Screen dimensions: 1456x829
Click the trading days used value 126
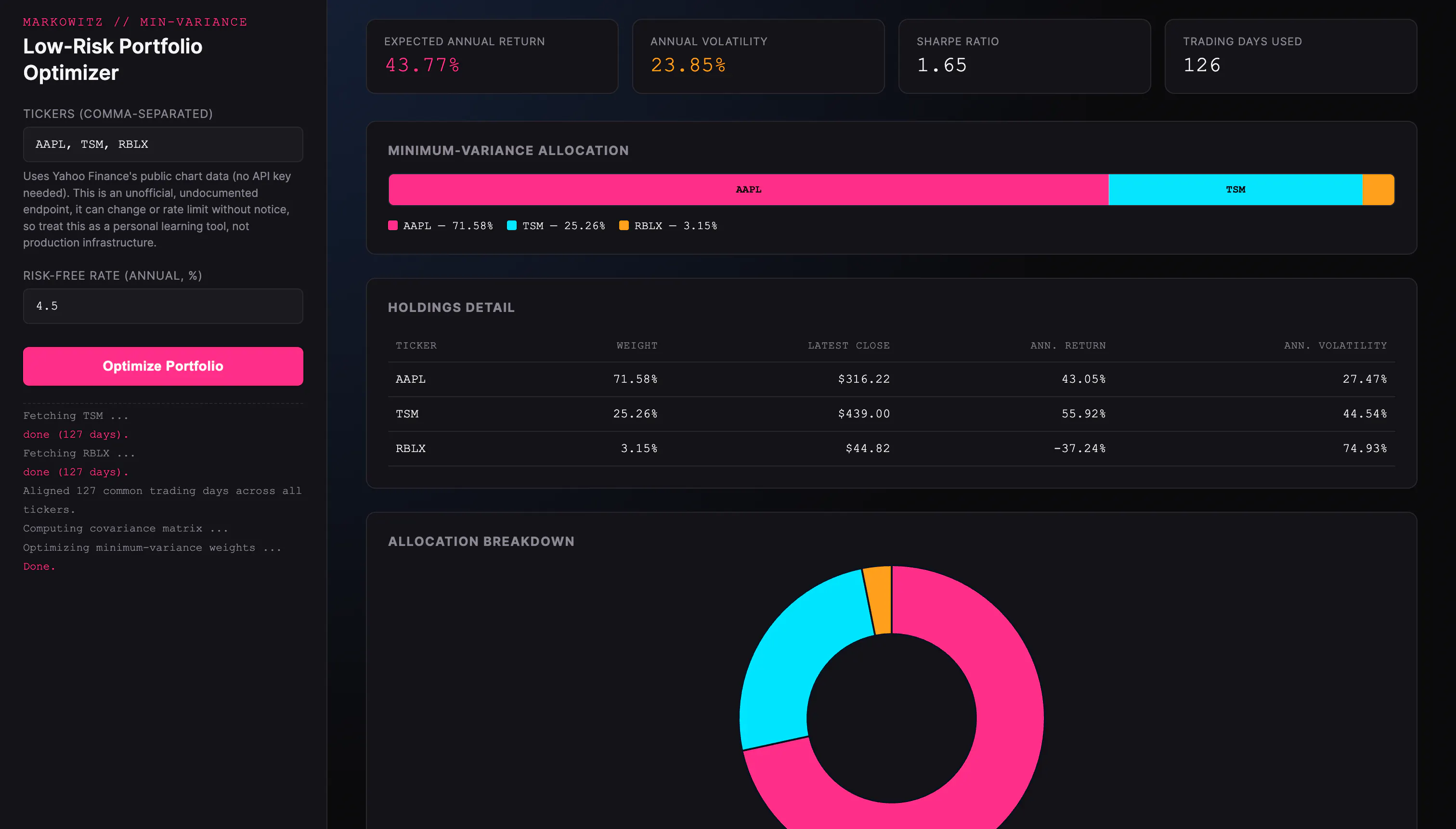point(1202,65)
